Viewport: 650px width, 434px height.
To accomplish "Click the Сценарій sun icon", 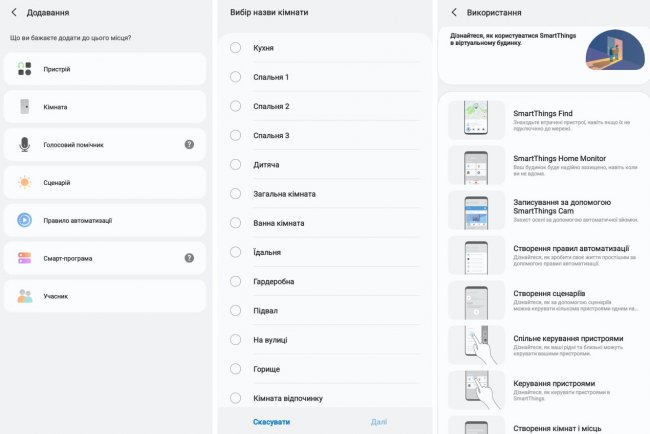I will 25,182.
